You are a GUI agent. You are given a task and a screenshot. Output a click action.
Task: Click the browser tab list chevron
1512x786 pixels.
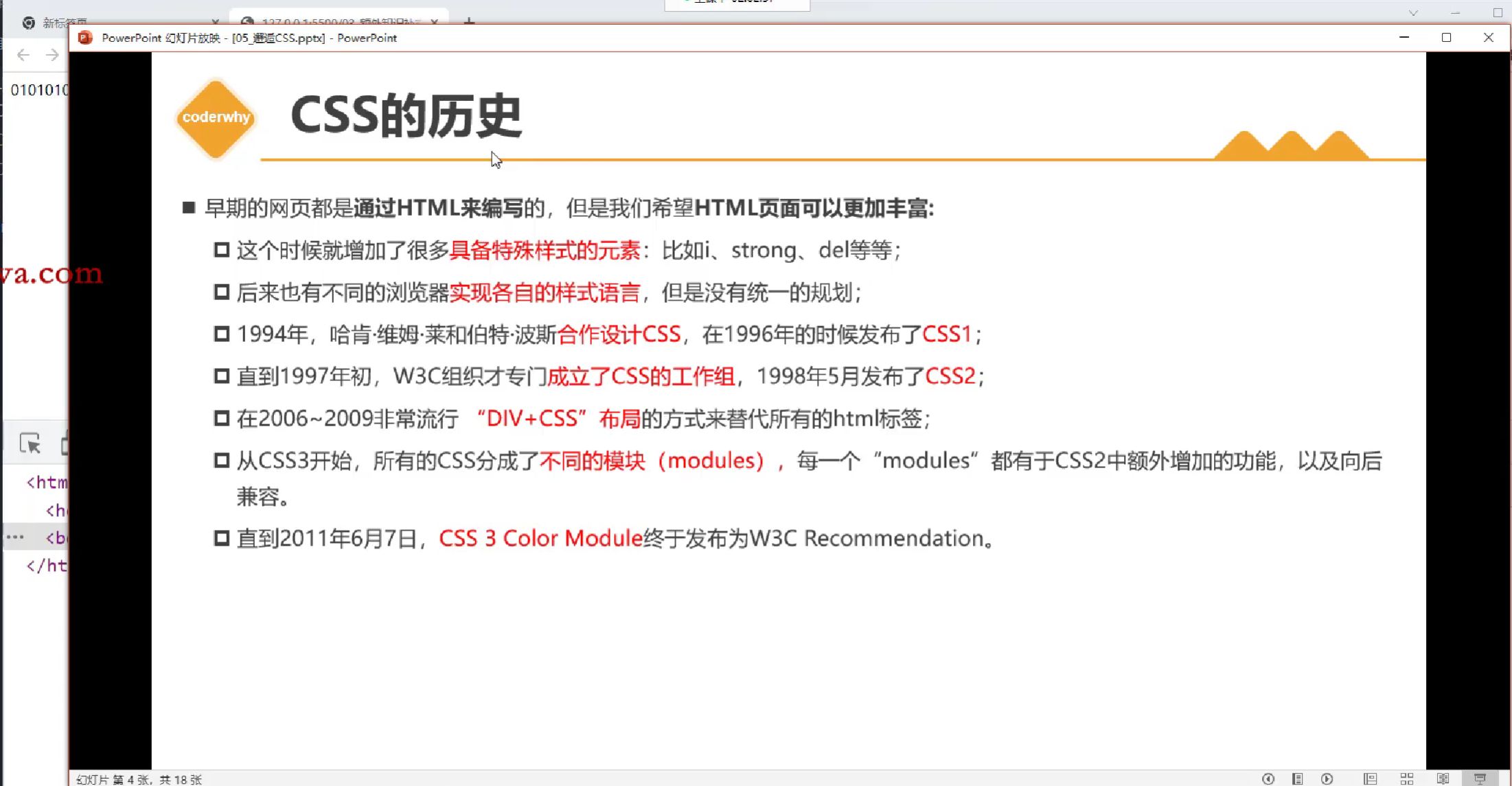[1412, 13]
